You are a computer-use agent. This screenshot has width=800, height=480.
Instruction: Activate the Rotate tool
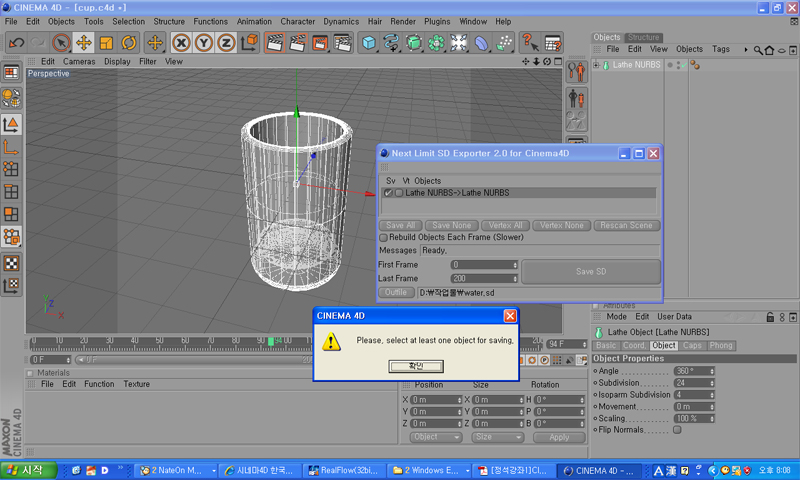(x=129, y=43)
